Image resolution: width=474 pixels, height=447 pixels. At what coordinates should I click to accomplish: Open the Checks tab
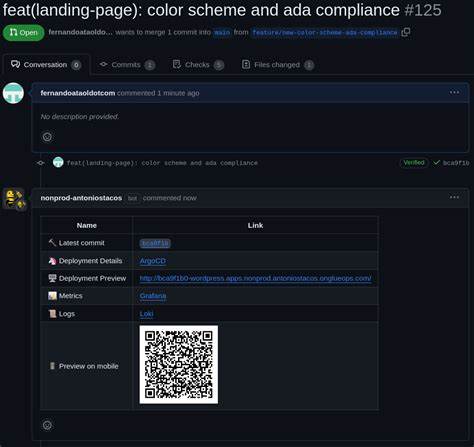[198, 65]
